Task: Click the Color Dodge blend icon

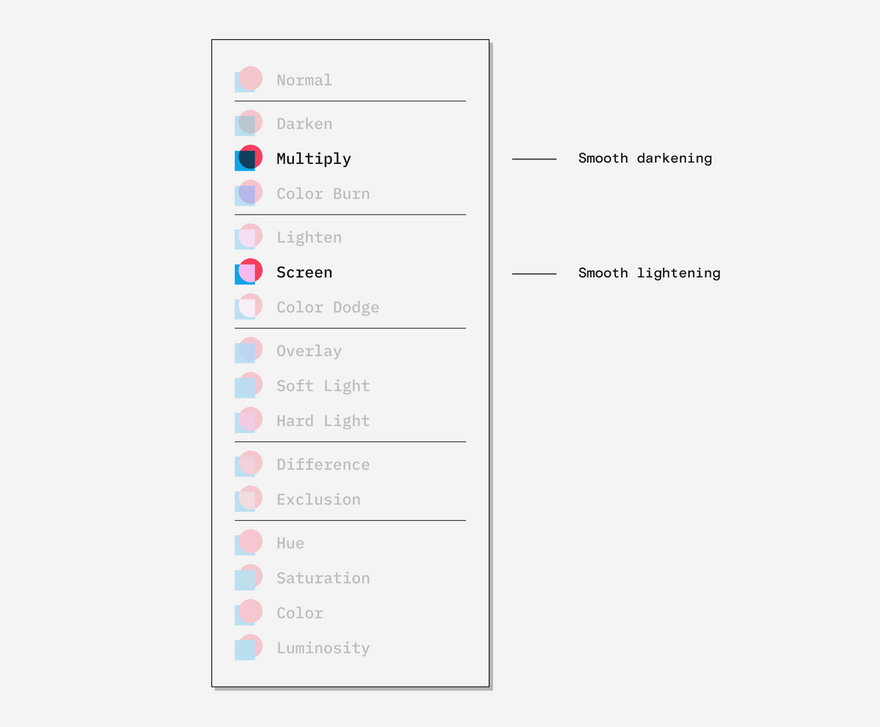Action: tap(249, 306)
